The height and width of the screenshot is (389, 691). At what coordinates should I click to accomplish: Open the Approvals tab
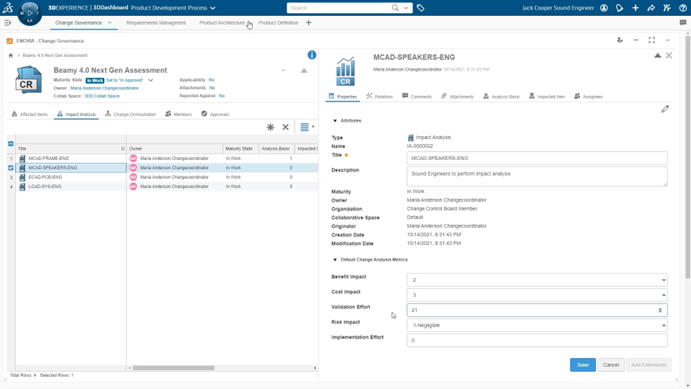[215, 114]
